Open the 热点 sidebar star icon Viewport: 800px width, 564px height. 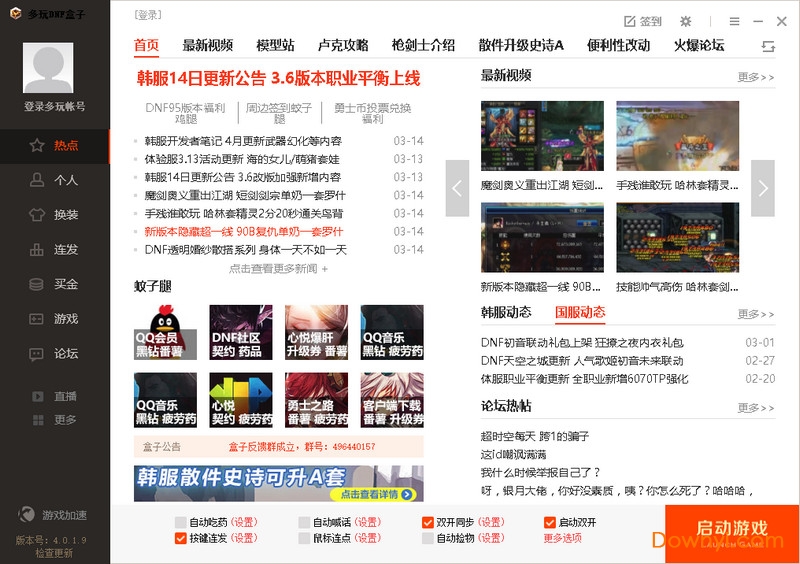point(37,145)
